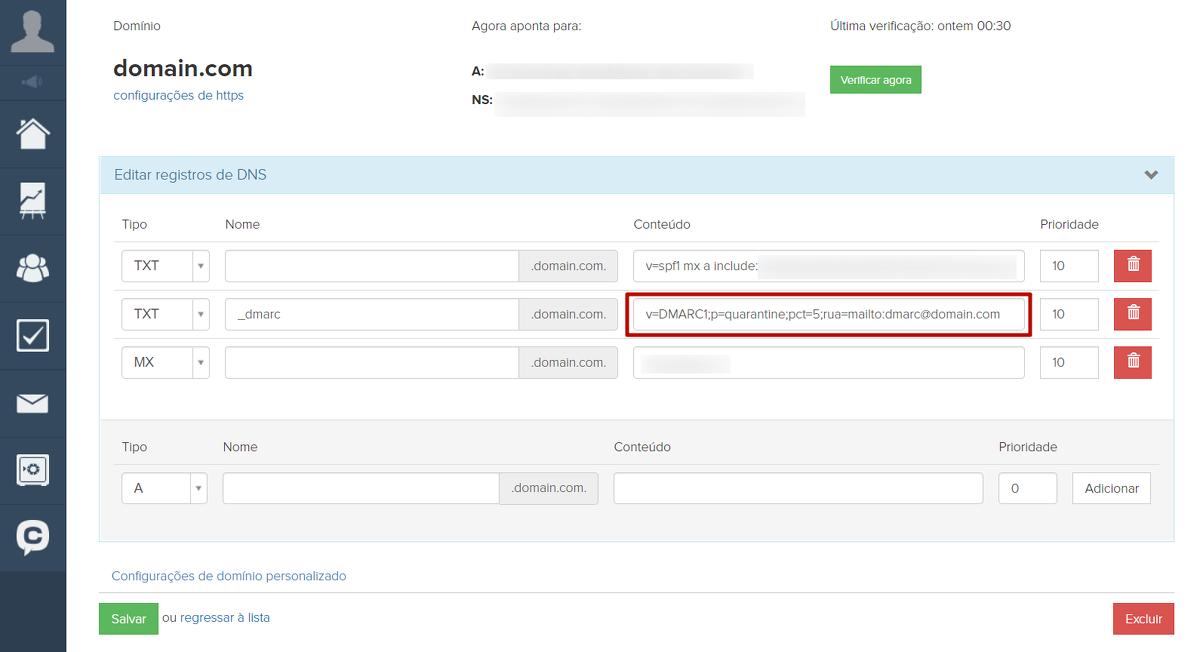Open the envelope mail icon
The width and height of the screenshot is (1200, 652).
(x=32, y=403)
